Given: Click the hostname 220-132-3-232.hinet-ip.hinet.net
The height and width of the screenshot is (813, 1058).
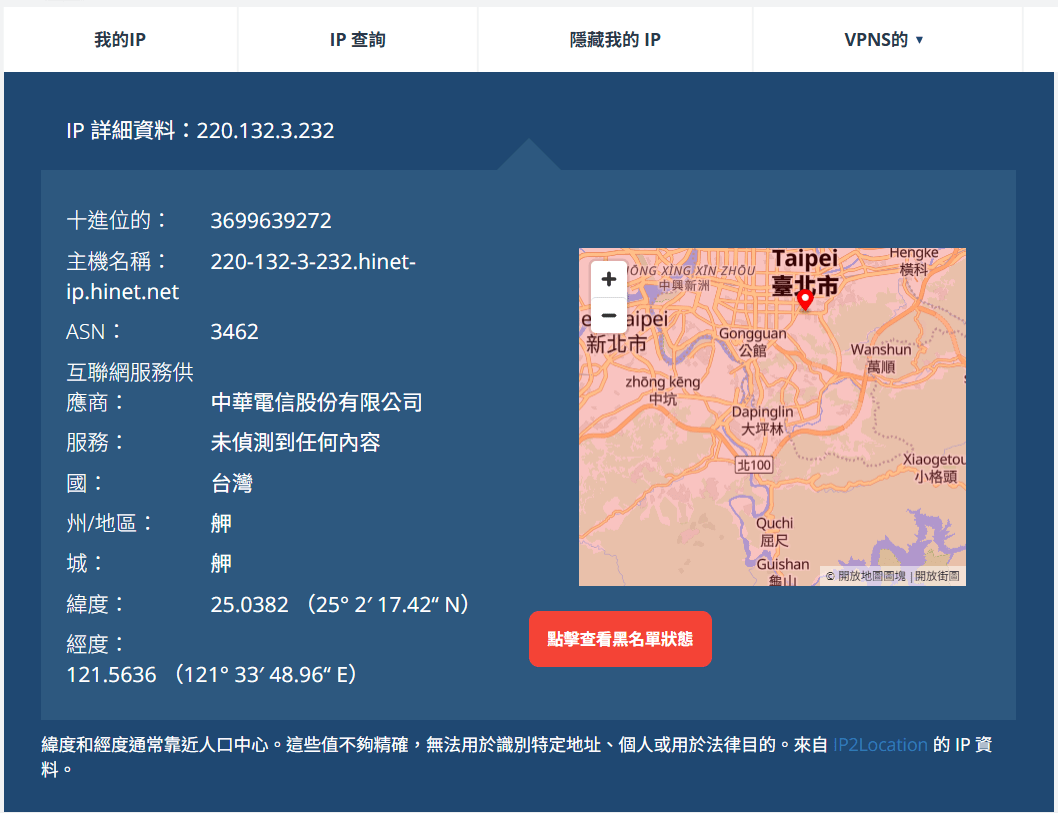Looking at the screenshot, I should [x=241, y=277].
